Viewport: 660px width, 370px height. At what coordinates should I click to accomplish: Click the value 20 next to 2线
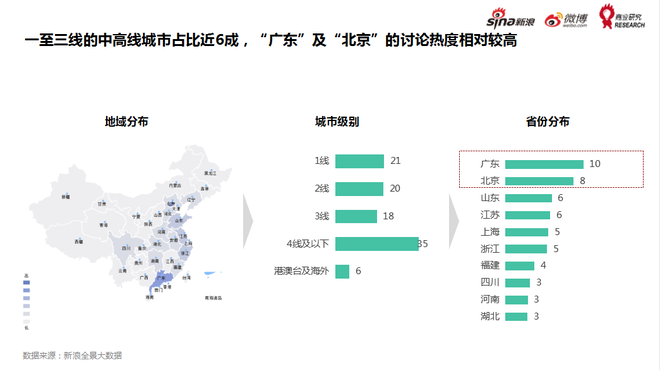395,189
